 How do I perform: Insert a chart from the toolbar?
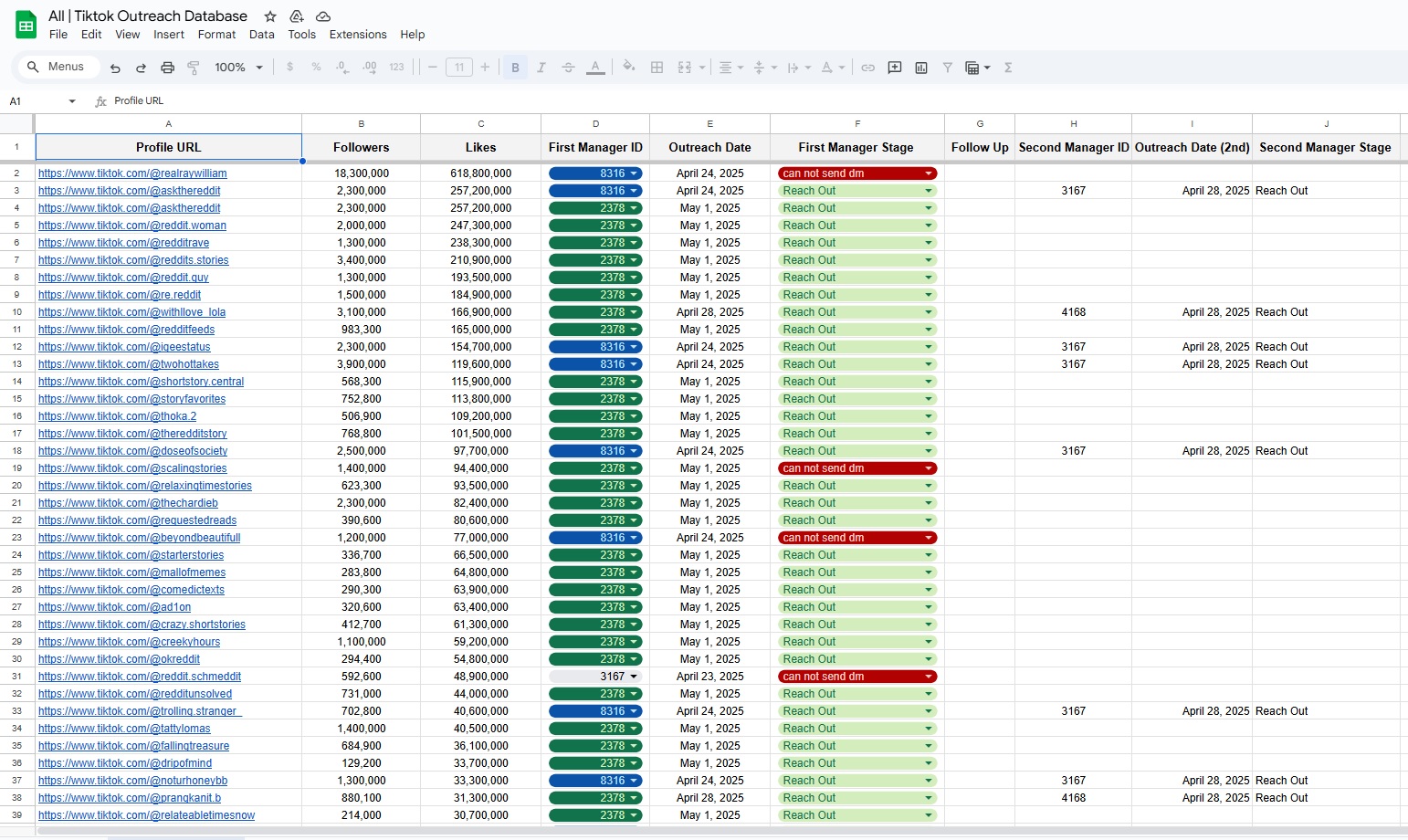pos(921,68)
